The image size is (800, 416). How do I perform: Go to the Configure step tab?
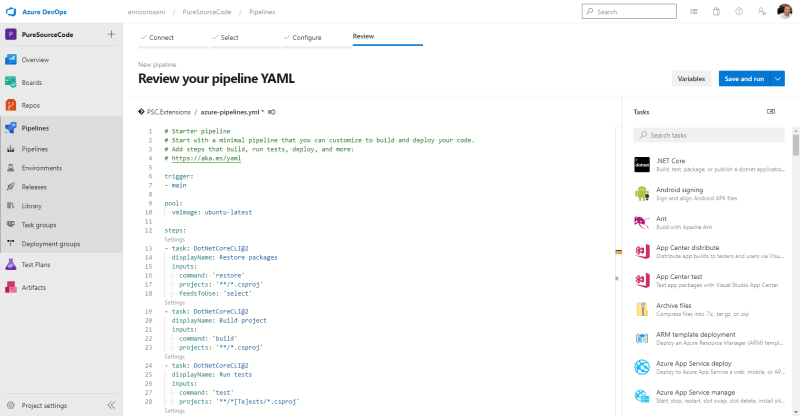click(316, 38)
